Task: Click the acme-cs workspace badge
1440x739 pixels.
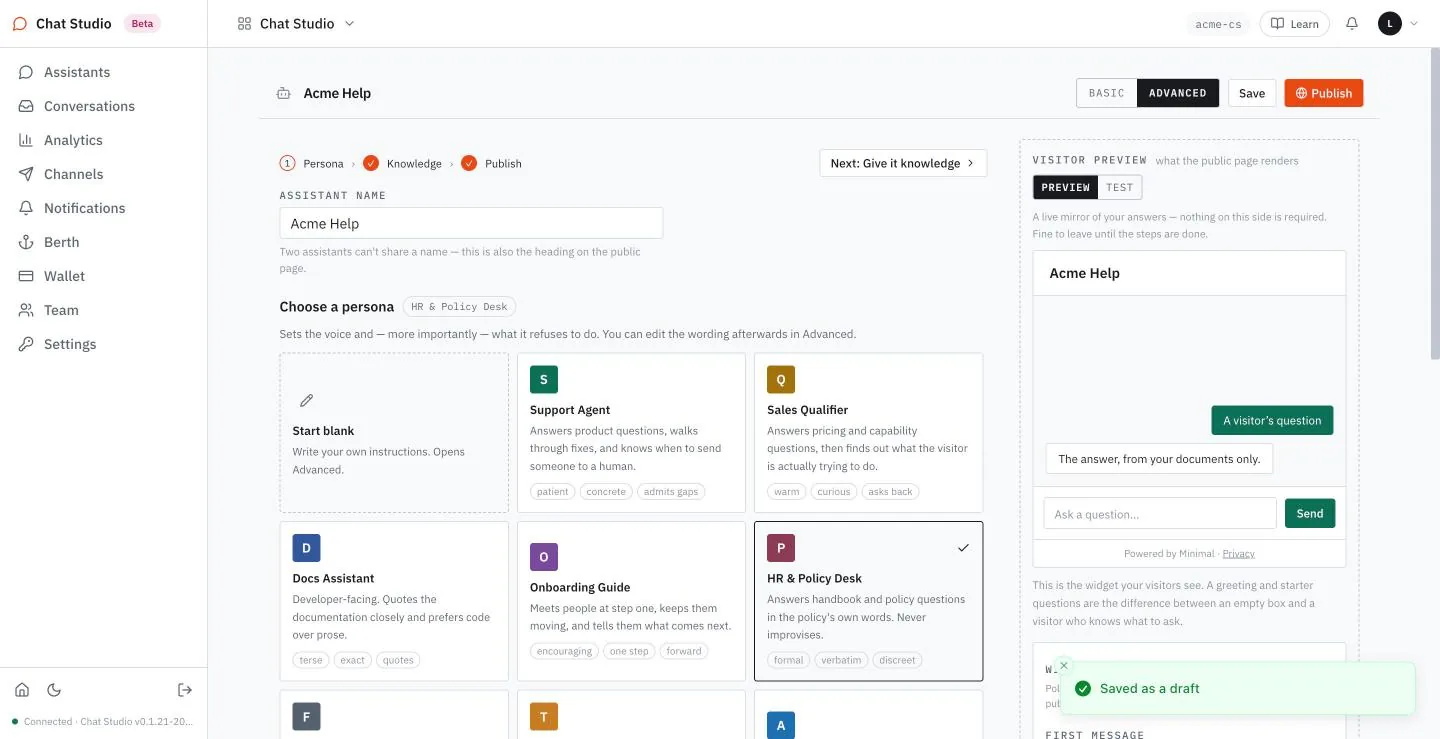Action: (x=1218, y=24)
